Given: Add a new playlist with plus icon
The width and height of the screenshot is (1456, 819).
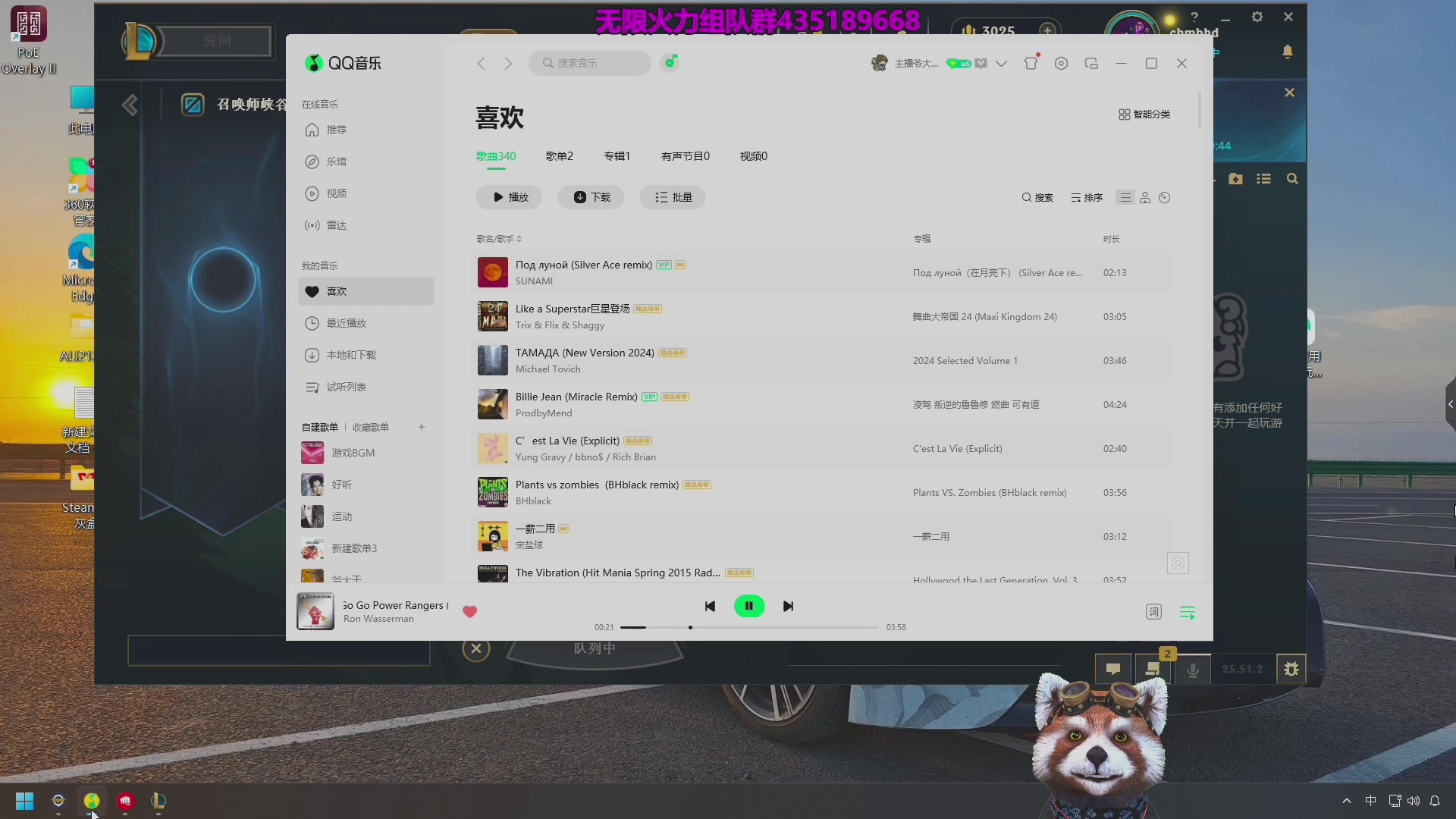Looking at the screenshot, I should pos(422,427).
